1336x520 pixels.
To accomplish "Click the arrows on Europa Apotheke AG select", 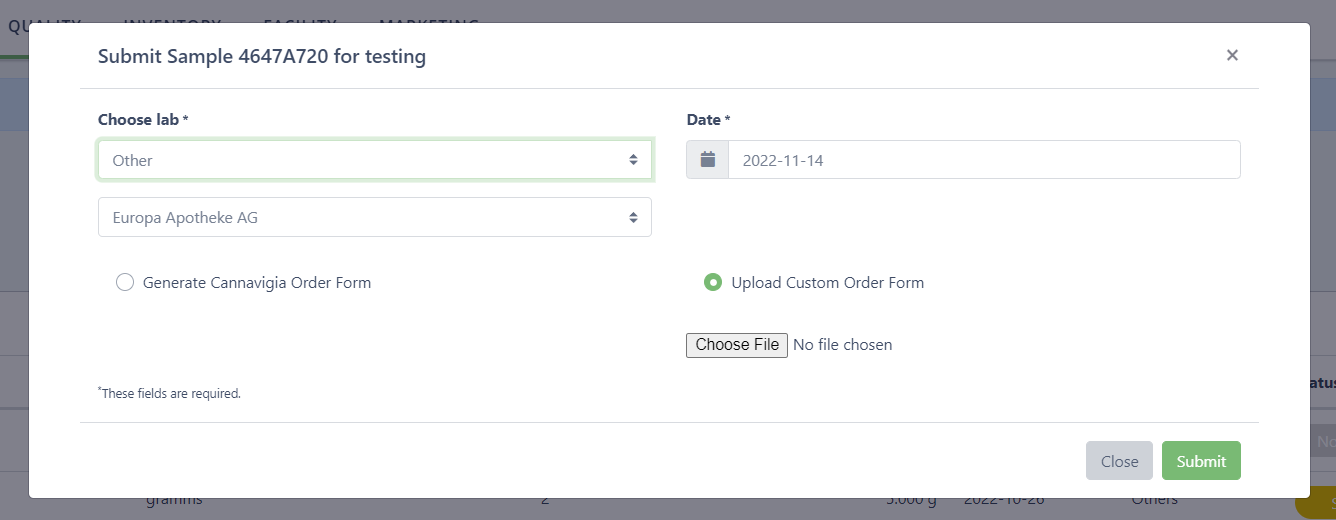I will point(633,217).
